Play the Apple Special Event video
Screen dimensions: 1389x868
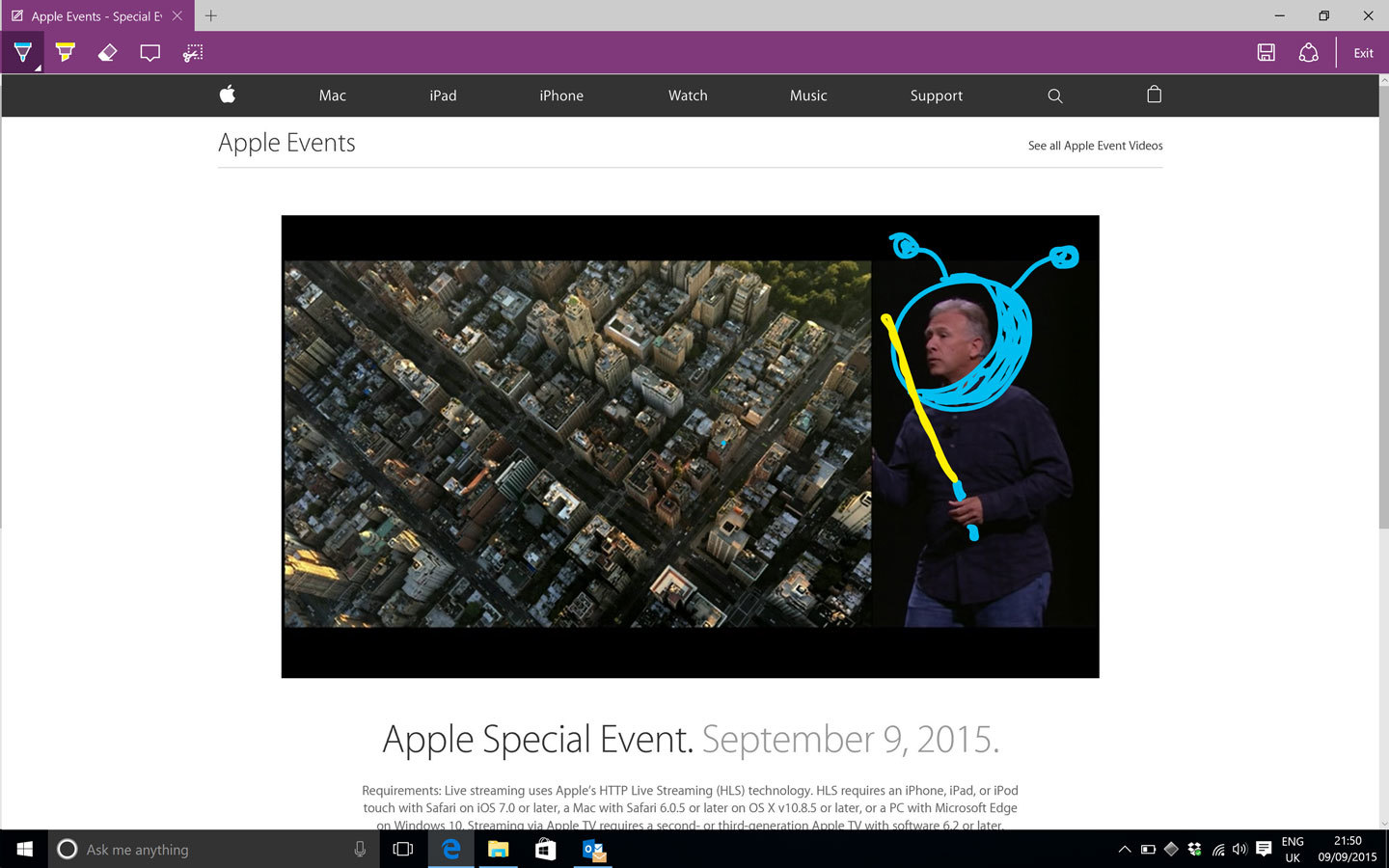(x=690, y=446)
